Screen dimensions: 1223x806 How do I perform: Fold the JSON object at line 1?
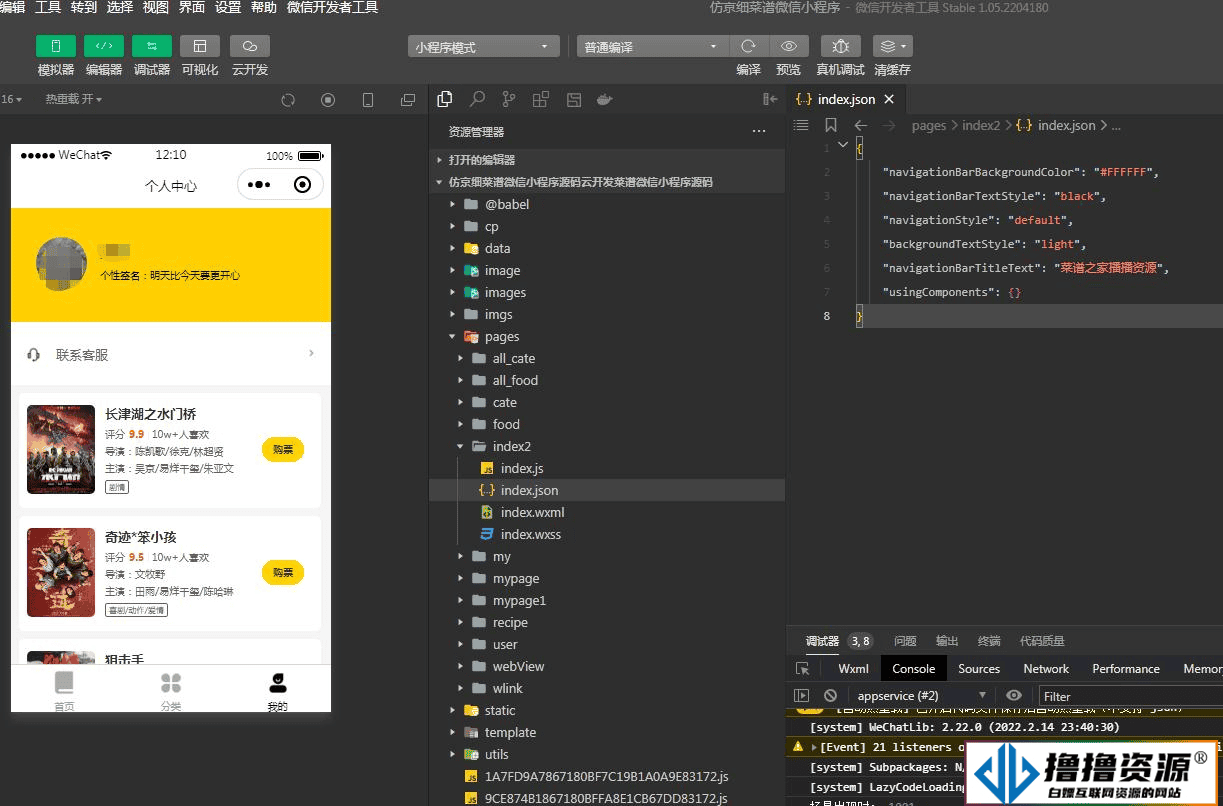(843, 146)
